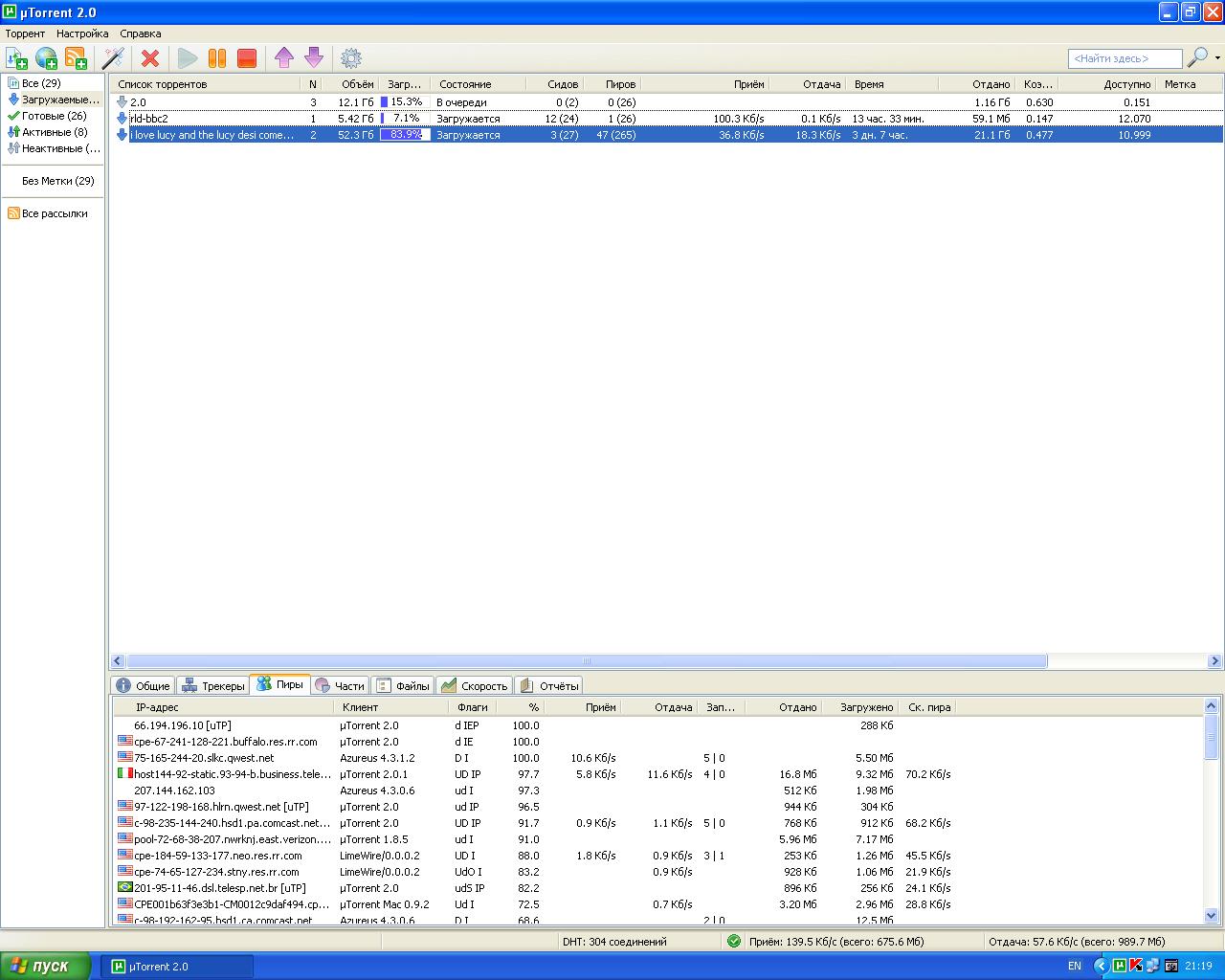
Task: Open Create New Torrent wand icon
Action: tap(113, 58)
